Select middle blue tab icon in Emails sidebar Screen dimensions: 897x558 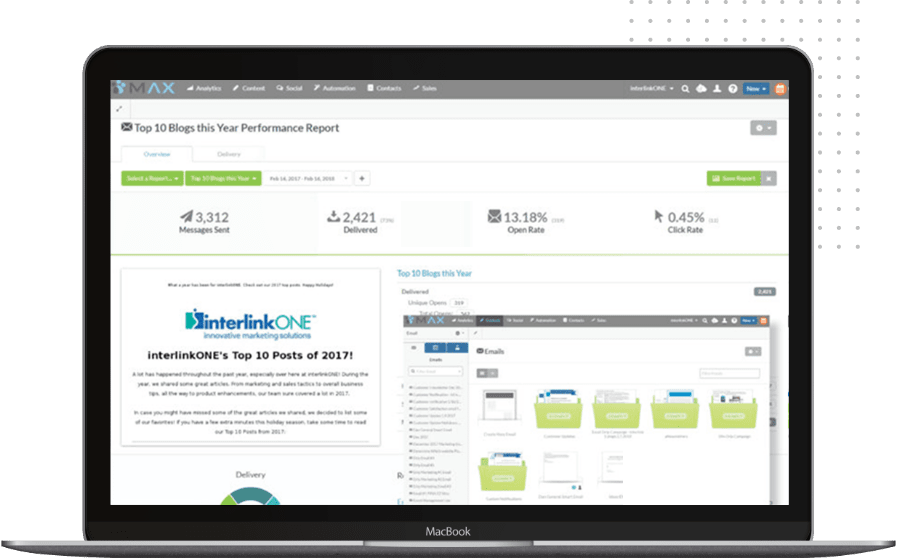click(x=435, y=348)
